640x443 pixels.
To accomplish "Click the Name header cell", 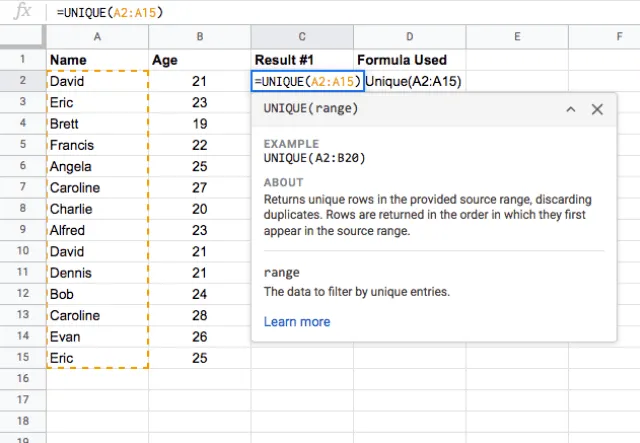I will click(98, 60).
